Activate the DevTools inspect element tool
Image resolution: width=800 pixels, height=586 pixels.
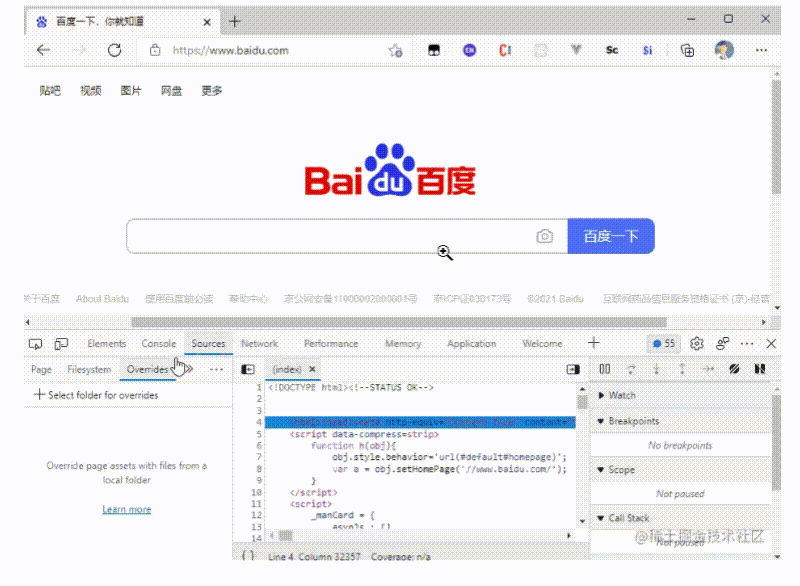35,344
